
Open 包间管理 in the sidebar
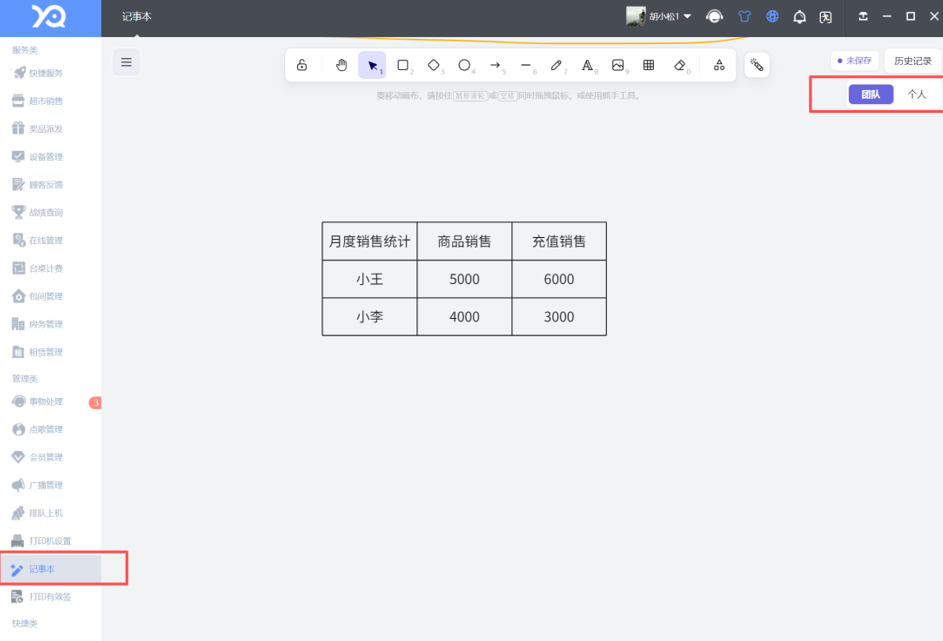click(51, 296)
